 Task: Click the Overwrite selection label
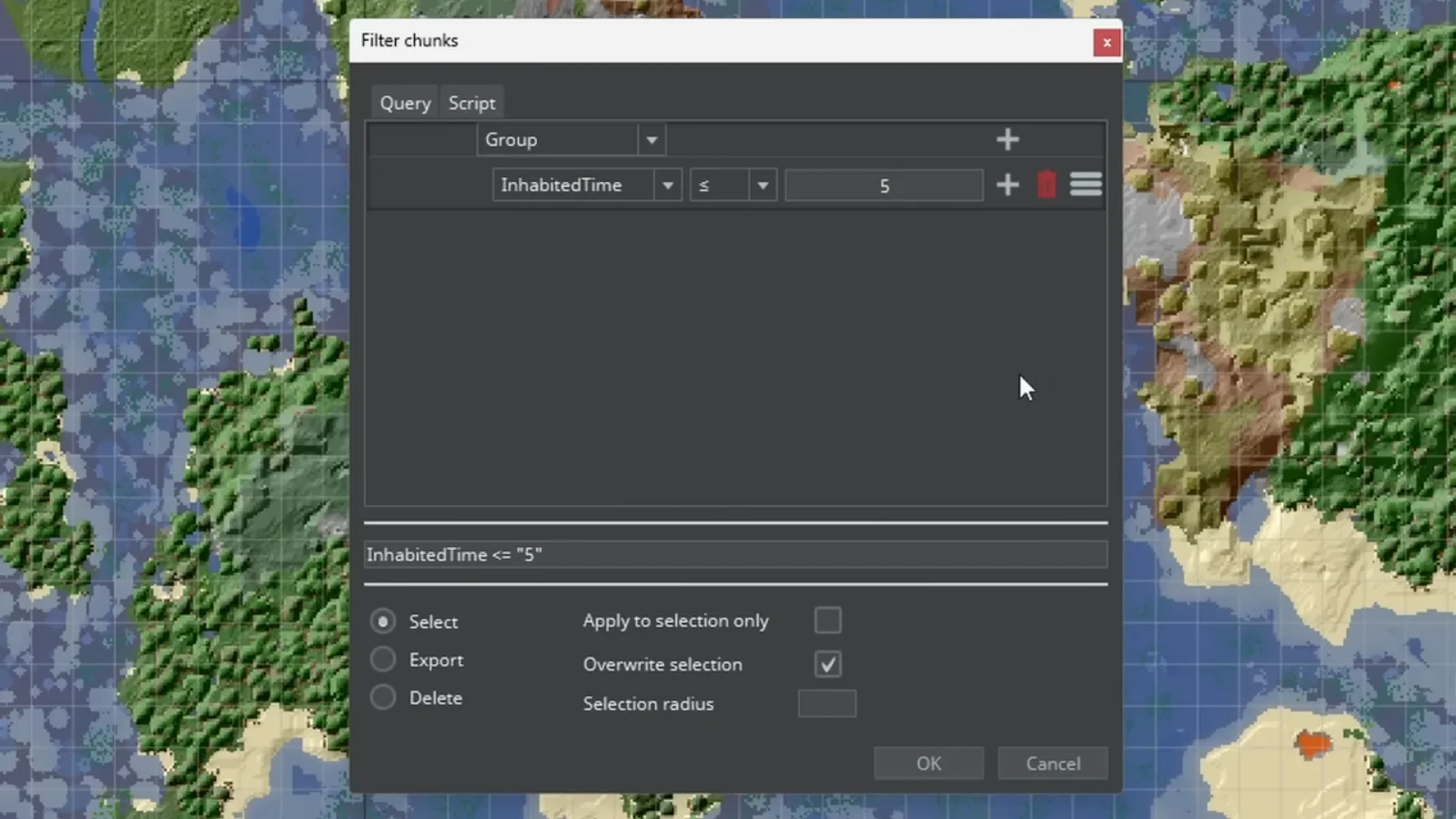point(662,664)
